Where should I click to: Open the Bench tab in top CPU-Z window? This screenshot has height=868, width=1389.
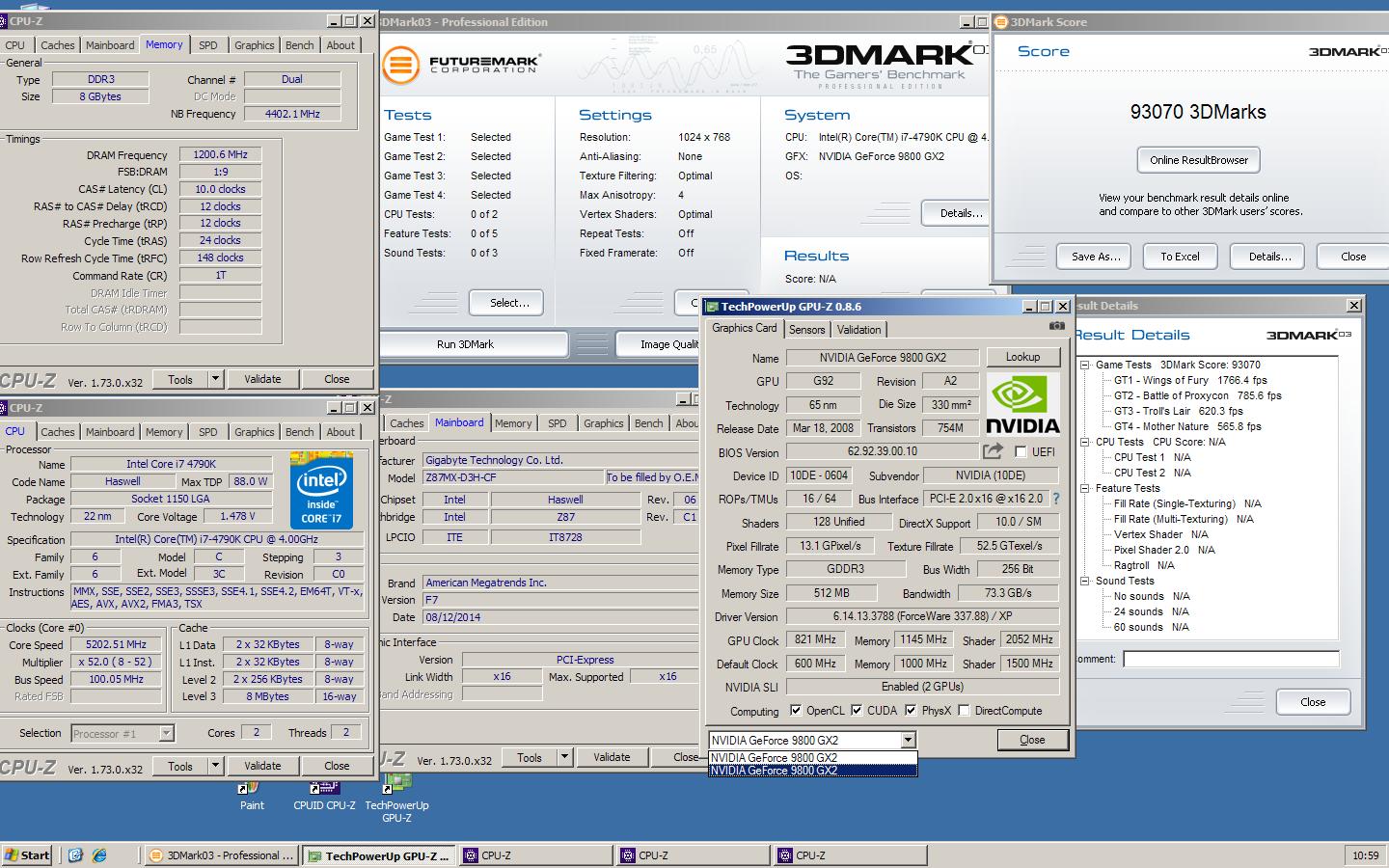pyautogui.click(x=300, y=45)
